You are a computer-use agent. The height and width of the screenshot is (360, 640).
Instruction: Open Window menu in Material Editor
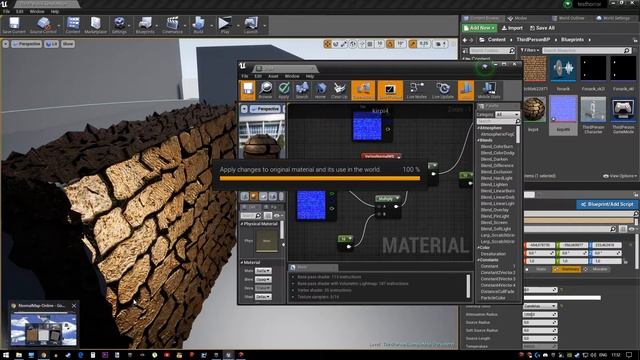point(292,76)
